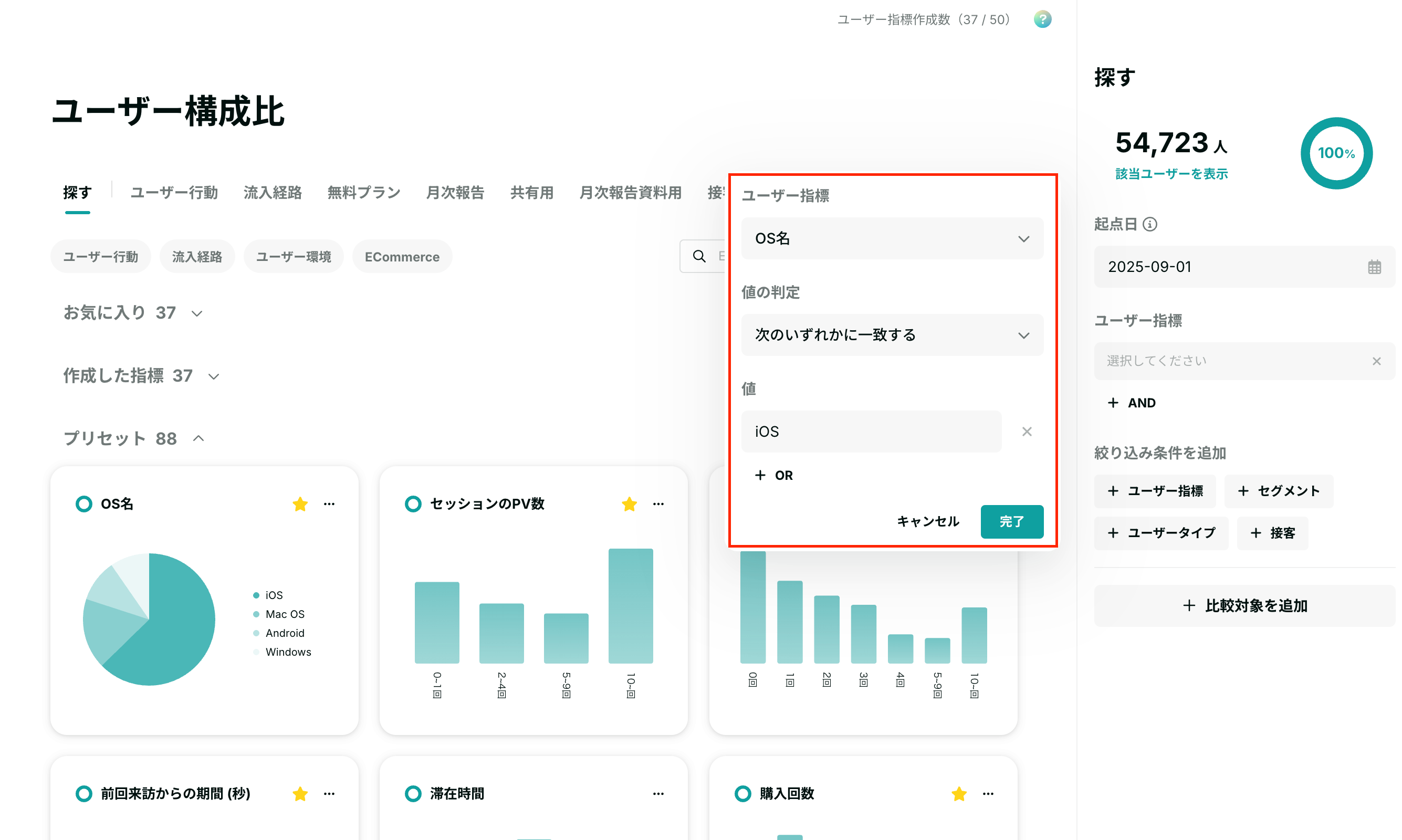1402x840 pixels.
Task: Open 該当ユーザーを表示 link
Action: [1171, 174]
